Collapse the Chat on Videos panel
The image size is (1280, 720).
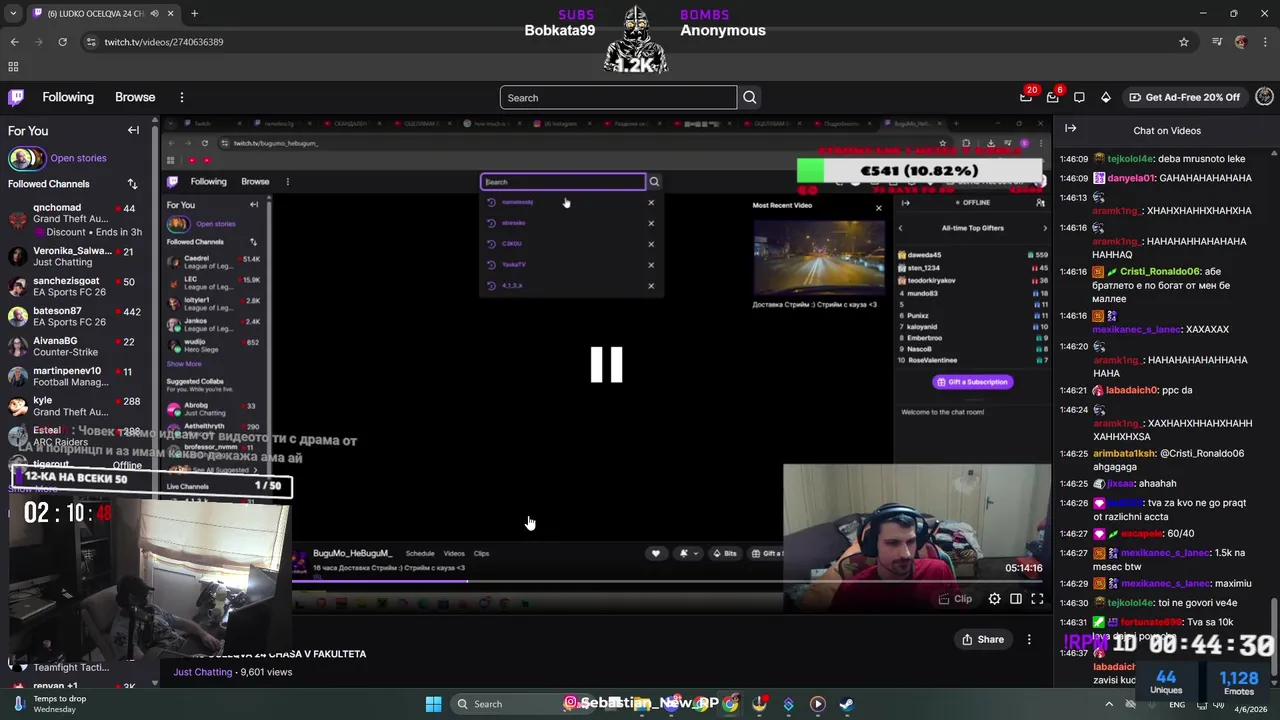coord(1070,129)
